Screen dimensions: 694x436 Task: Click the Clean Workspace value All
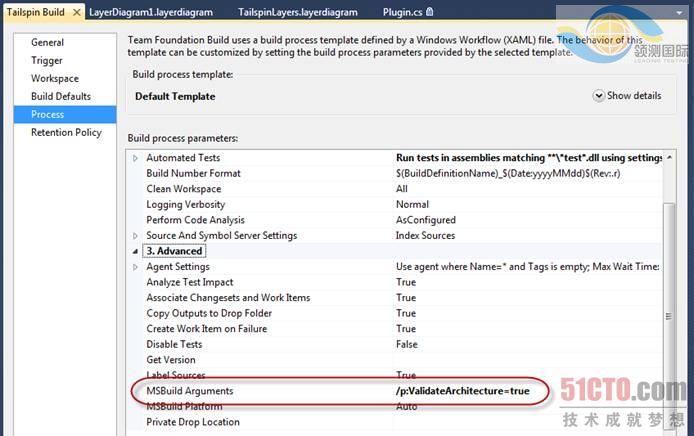coord(401,189)
